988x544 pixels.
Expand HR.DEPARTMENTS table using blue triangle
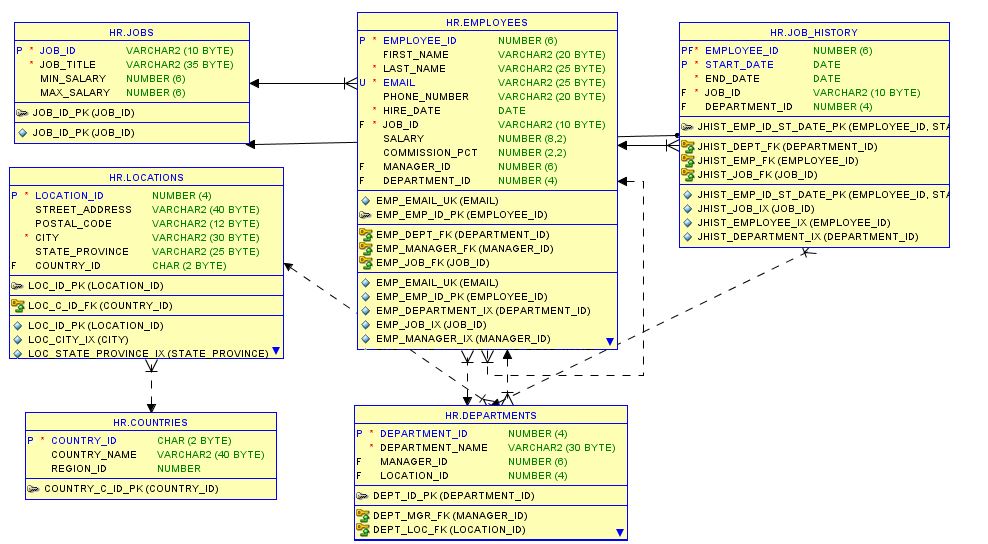(620, 533)
